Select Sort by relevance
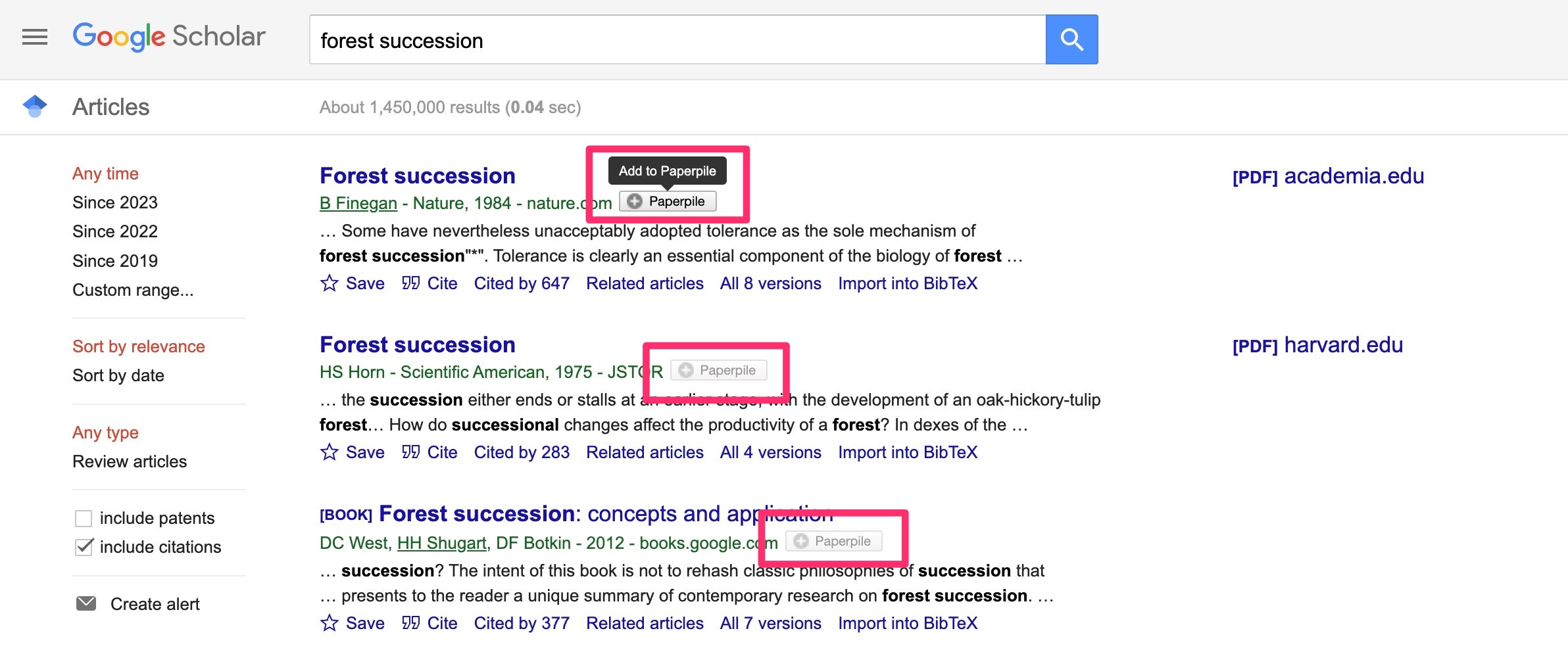The width and height of the screenshot is (1568, 656). click(139, 346)
